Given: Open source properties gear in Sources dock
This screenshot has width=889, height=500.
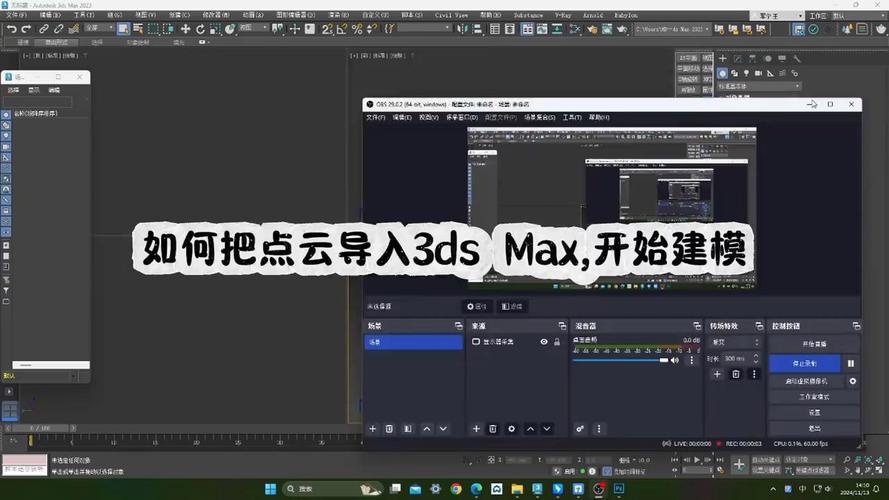Looking at the screenshot, I should 511,429.
